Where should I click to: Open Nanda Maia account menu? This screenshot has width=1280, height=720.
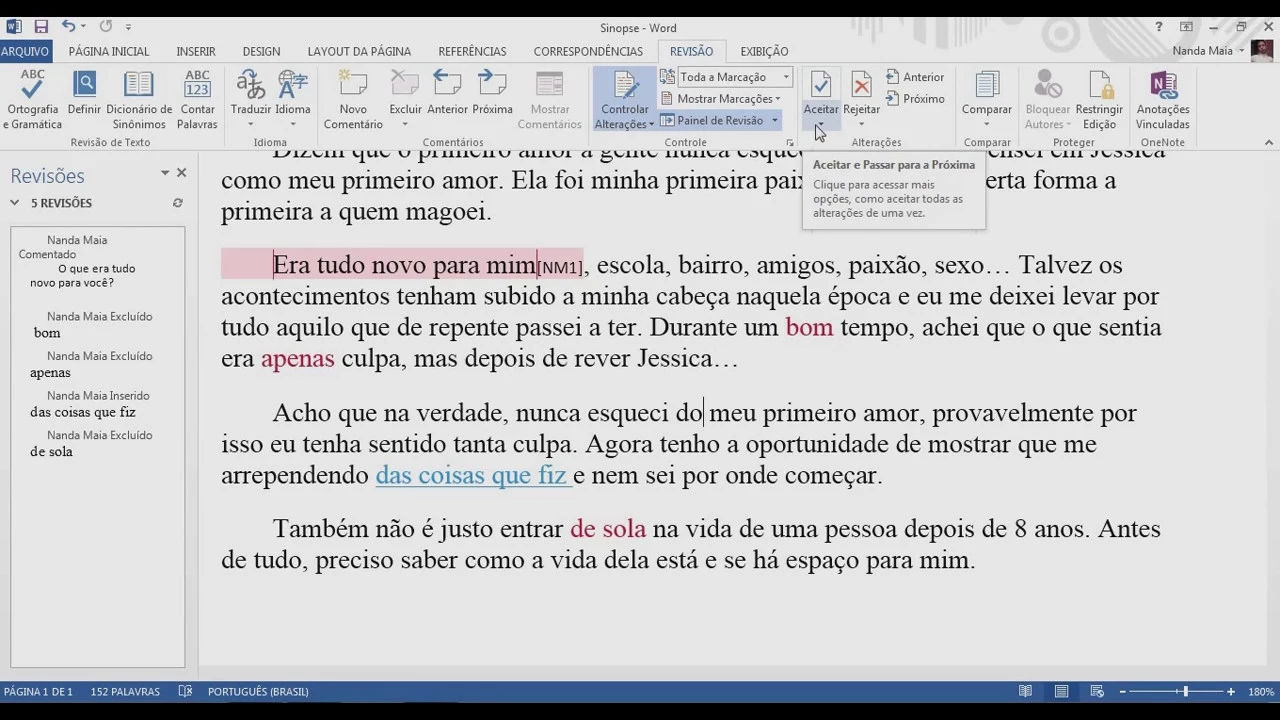tap(1209, 51)
